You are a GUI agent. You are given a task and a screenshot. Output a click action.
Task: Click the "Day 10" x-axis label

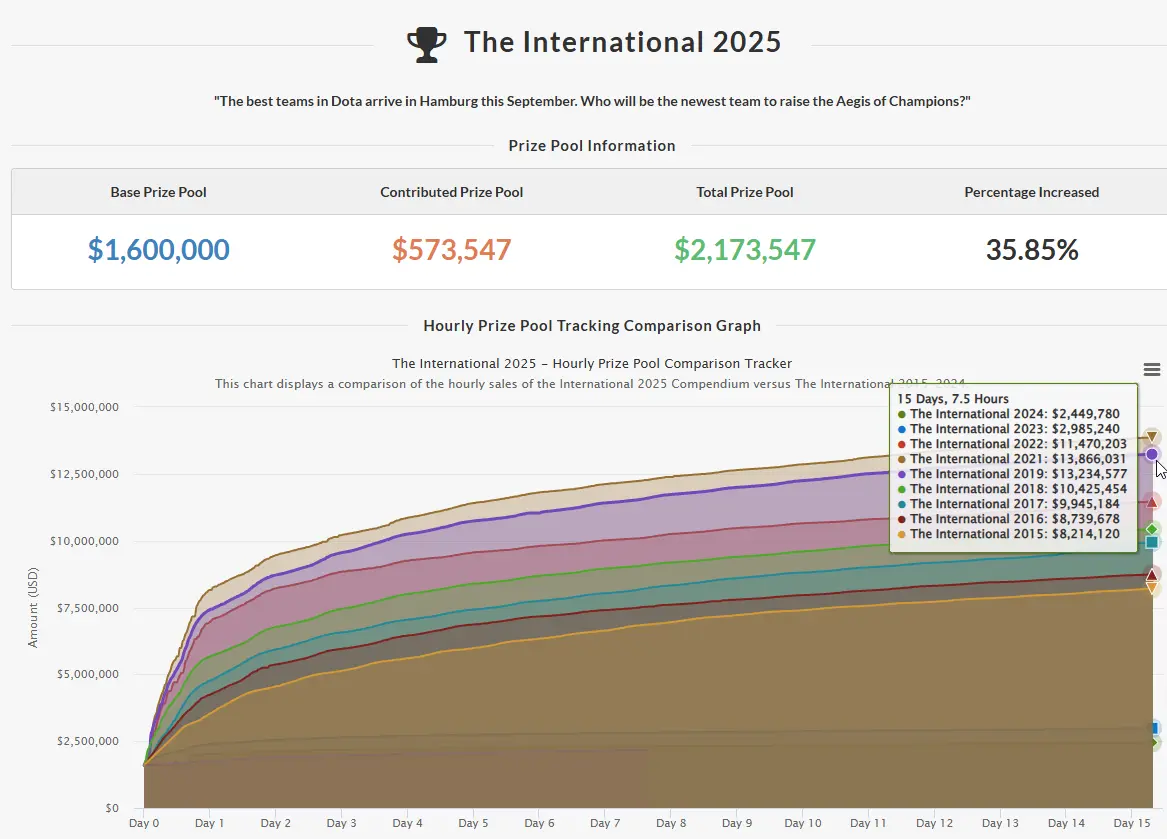pos(803,823)
